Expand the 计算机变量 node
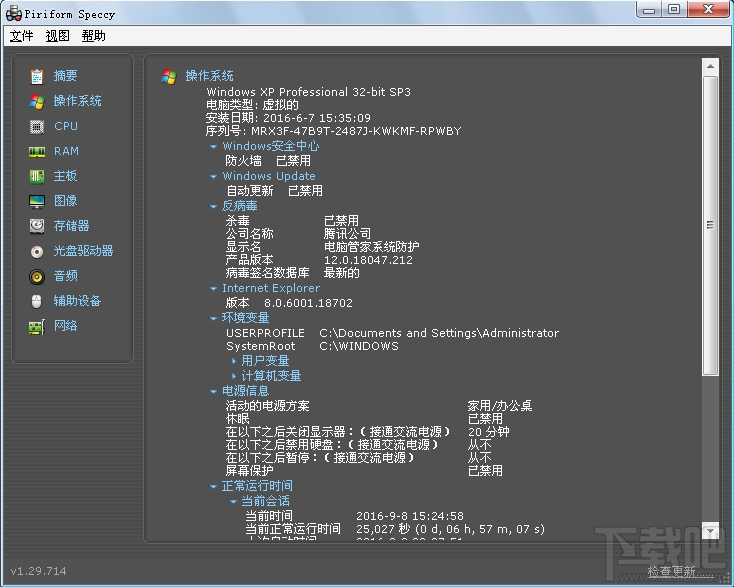This screenshot has height=587, width=734. coord(234,376)
